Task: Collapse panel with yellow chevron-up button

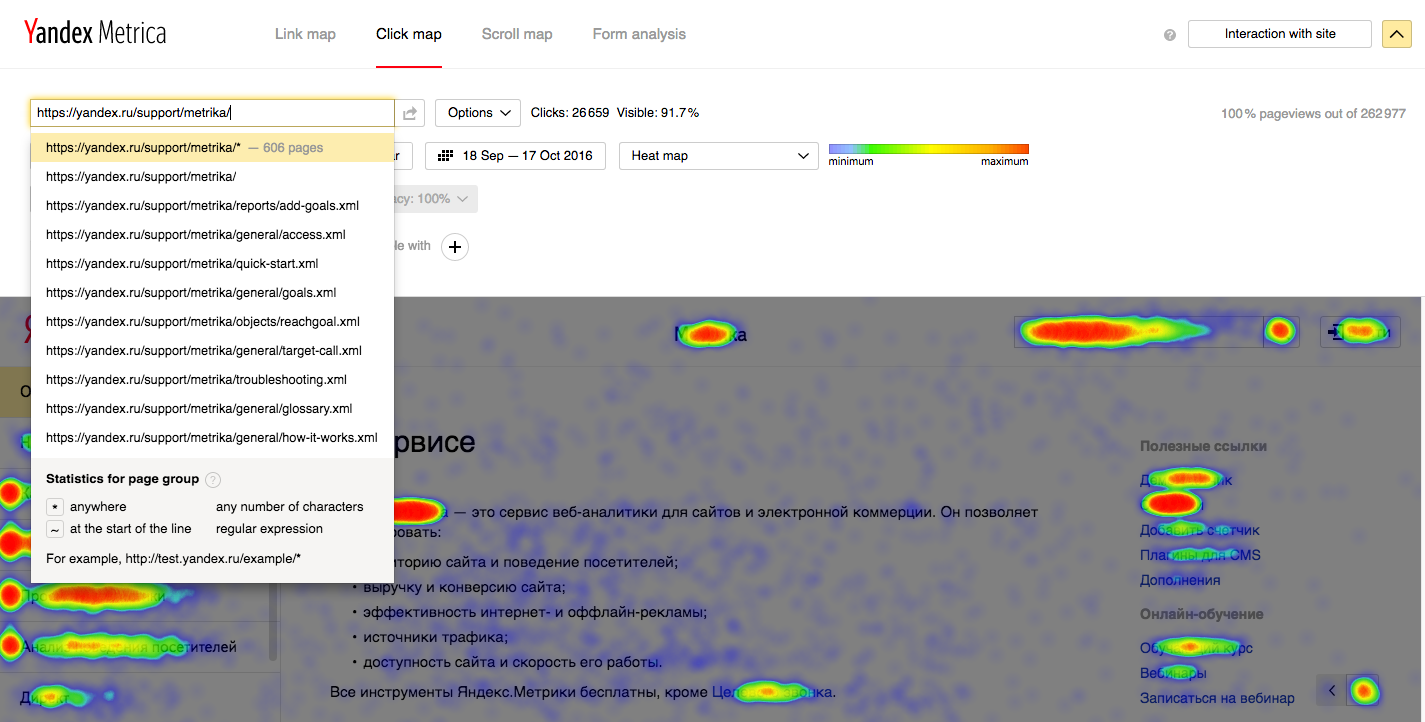Action: [1396, 34]
